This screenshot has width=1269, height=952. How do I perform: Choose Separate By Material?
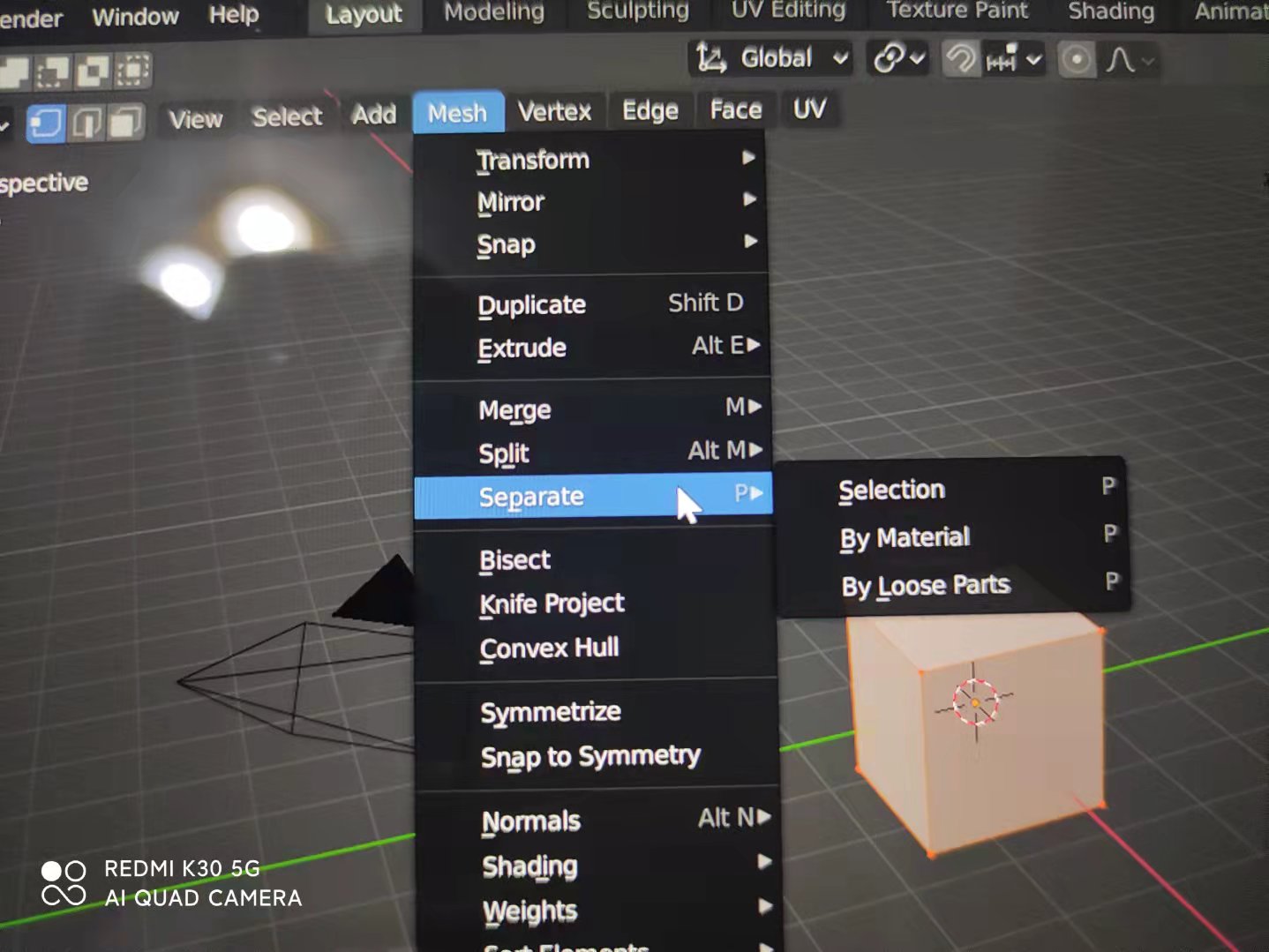(x=904, y=537)
